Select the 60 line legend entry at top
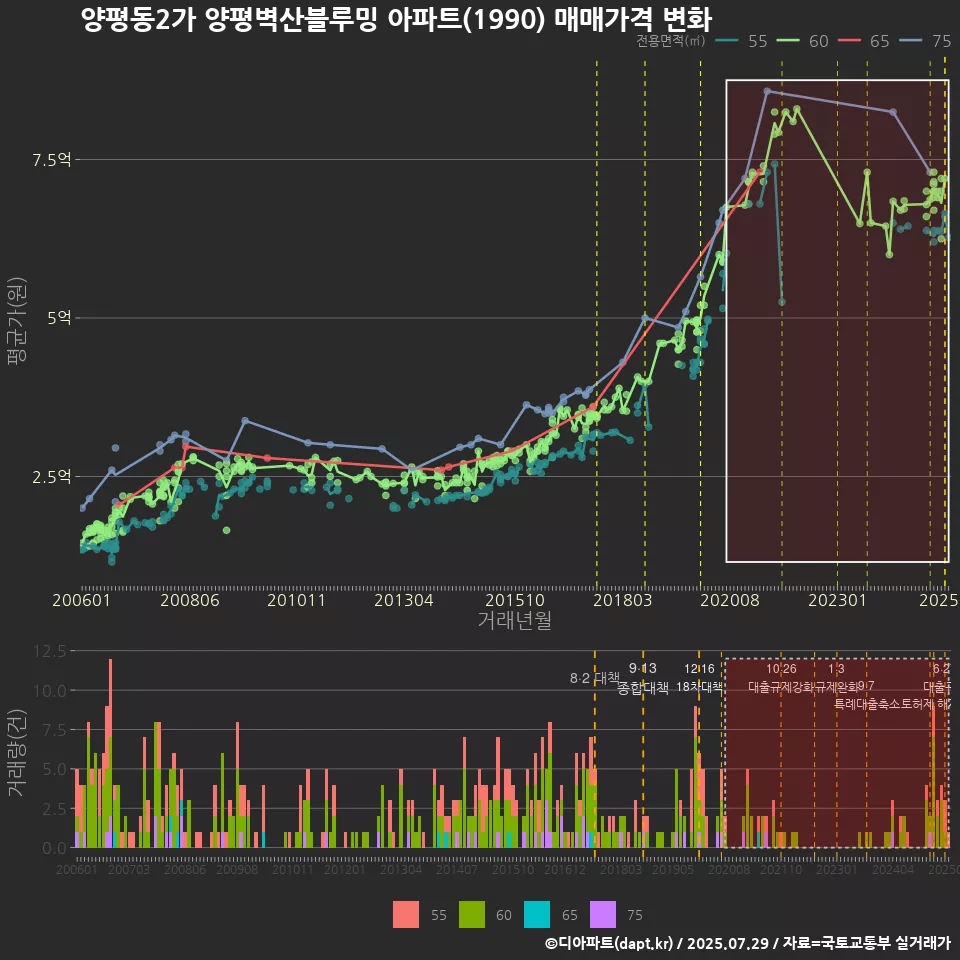The height and width of the screenshot is (960, 960). [802, 41]
